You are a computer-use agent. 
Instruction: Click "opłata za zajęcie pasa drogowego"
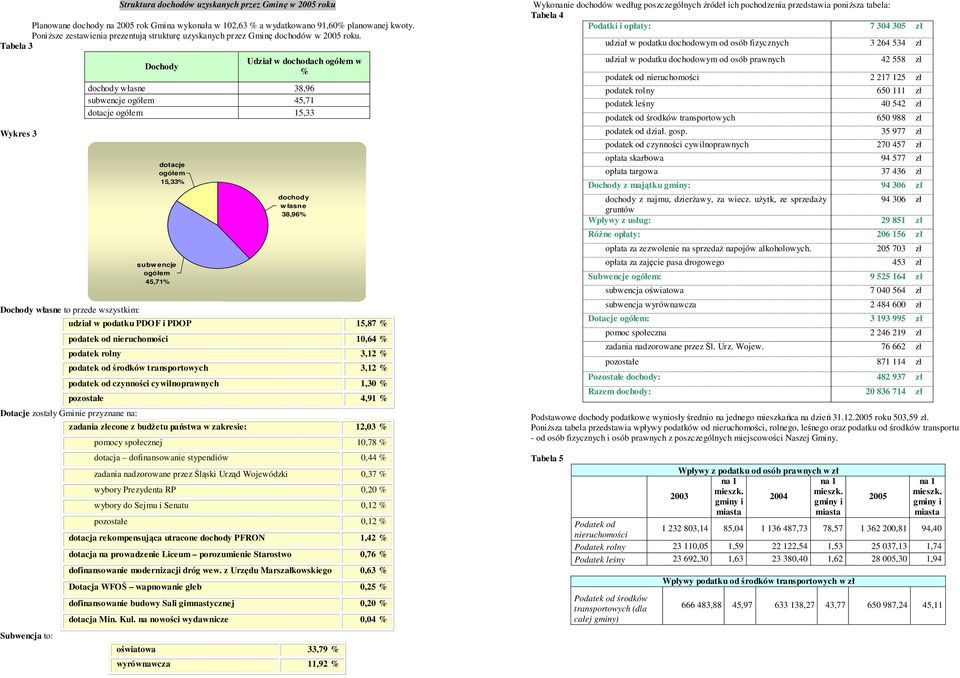pyautogui.click(x=665, y=262)
